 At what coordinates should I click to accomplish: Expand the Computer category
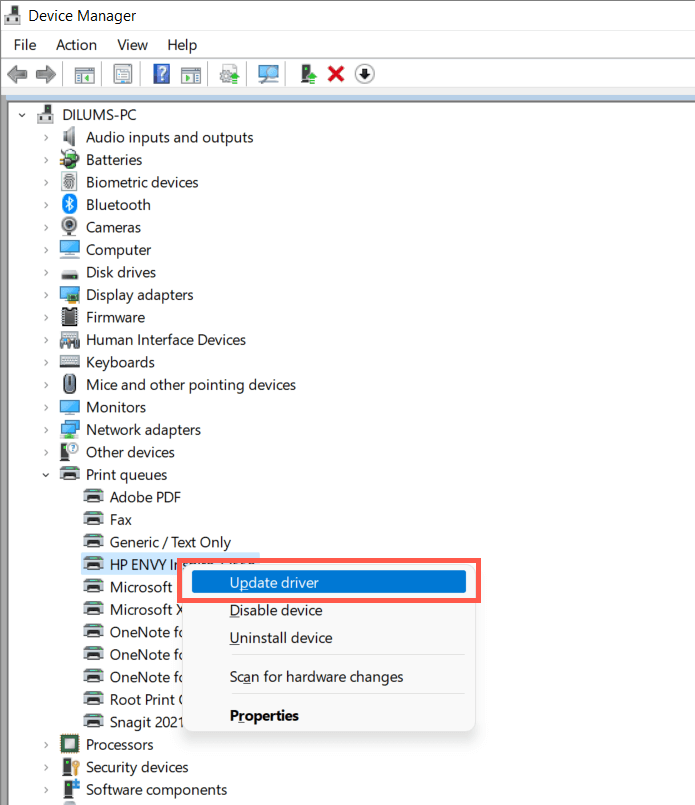tap(46, 250)
